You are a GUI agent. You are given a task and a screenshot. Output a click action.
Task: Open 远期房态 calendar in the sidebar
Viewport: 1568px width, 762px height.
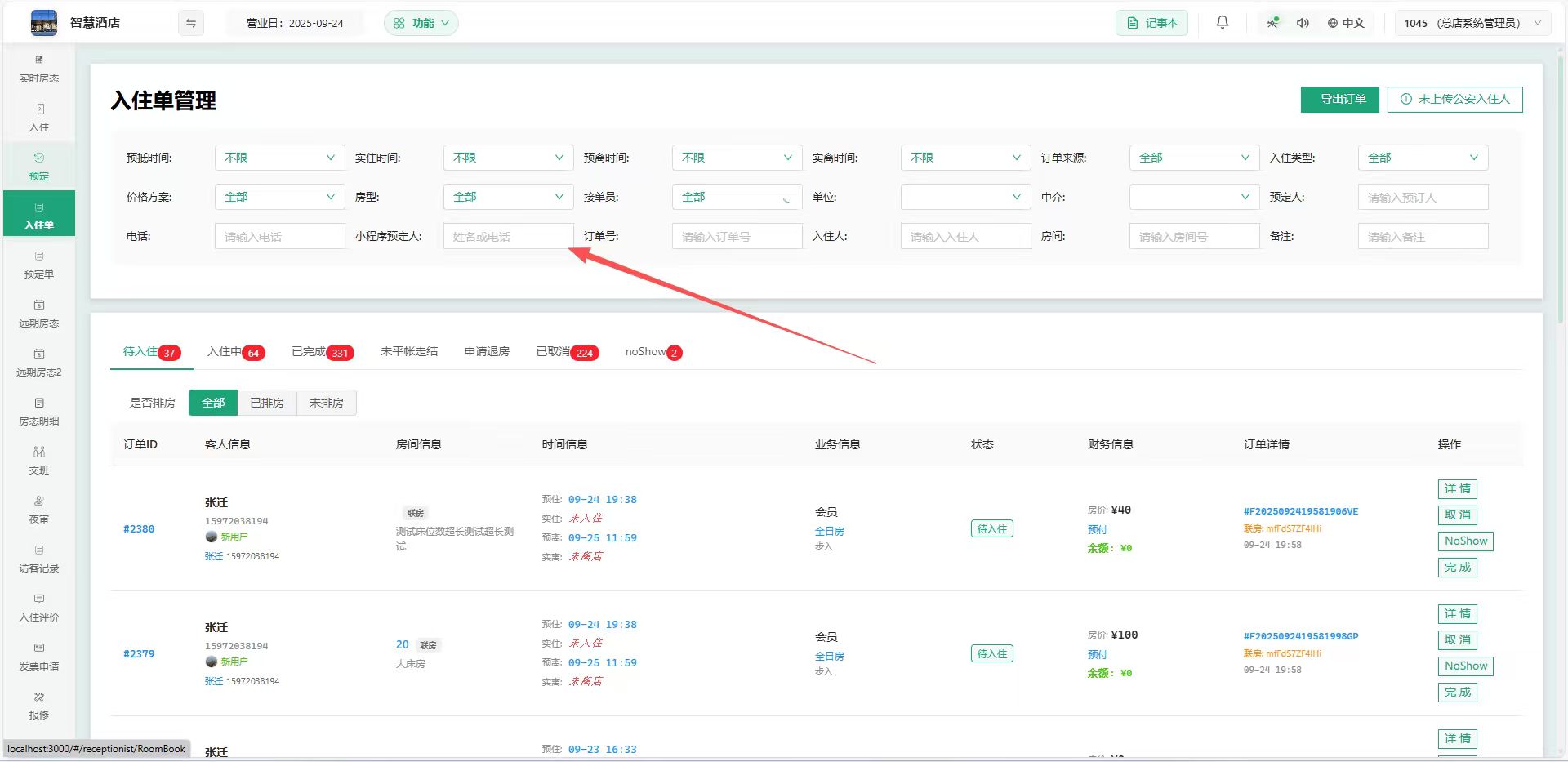pyautogui.click(x=39, y=314)
